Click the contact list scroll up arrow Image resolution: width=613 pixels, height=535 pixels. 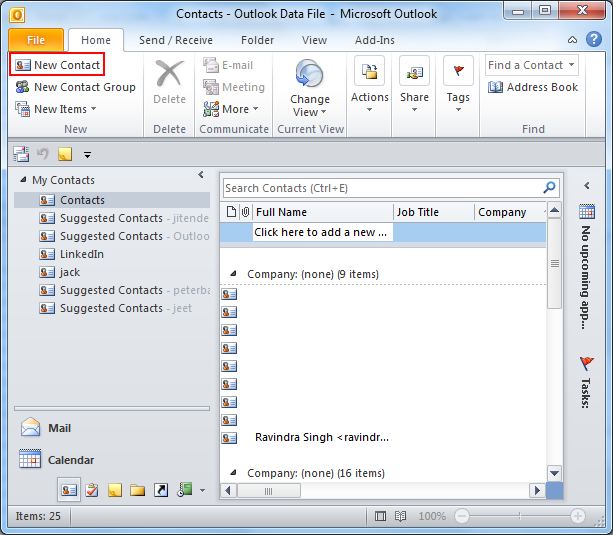click(554, 210)
